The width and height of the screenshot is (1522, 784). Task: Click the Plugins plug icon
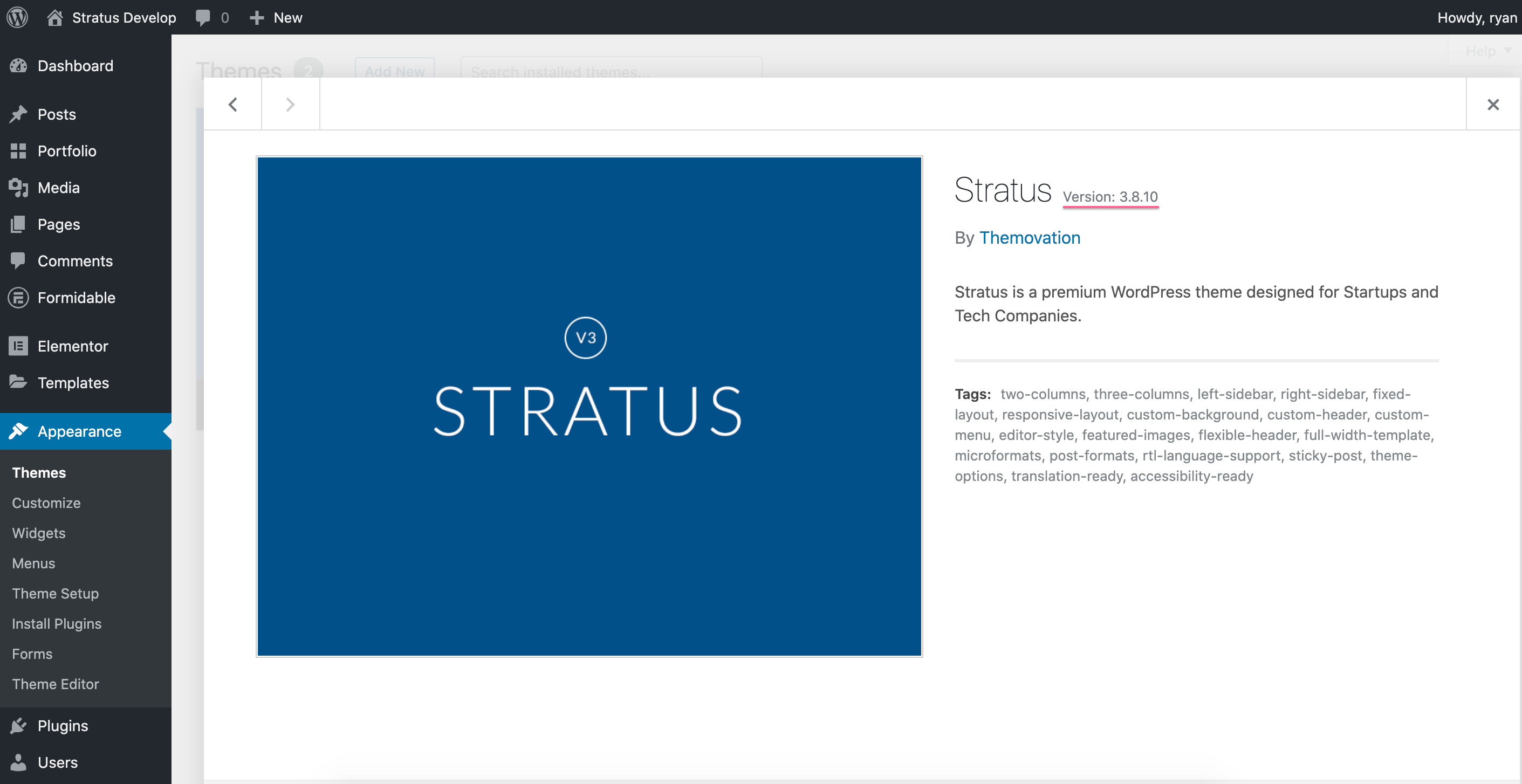tap(18, 726)
